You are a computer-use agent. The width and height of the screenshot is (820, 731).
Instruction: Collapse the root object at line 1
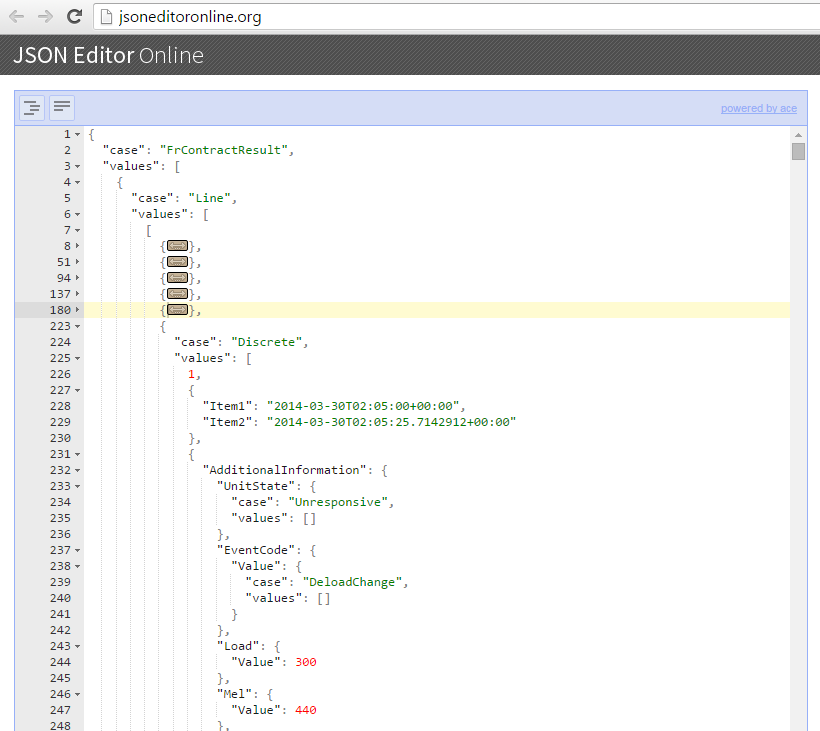[x=77, y=133]
